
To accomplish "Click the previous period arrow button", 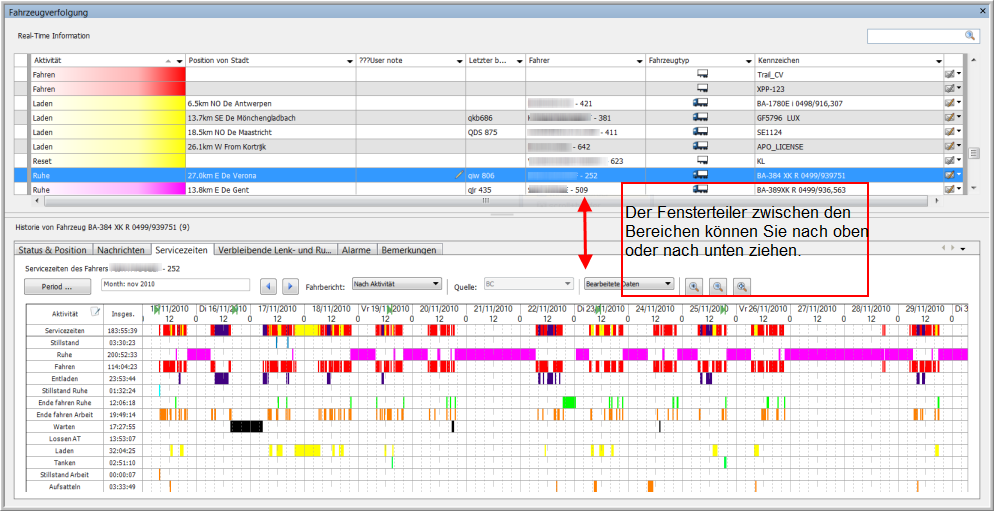I will (x=268, y=286).
